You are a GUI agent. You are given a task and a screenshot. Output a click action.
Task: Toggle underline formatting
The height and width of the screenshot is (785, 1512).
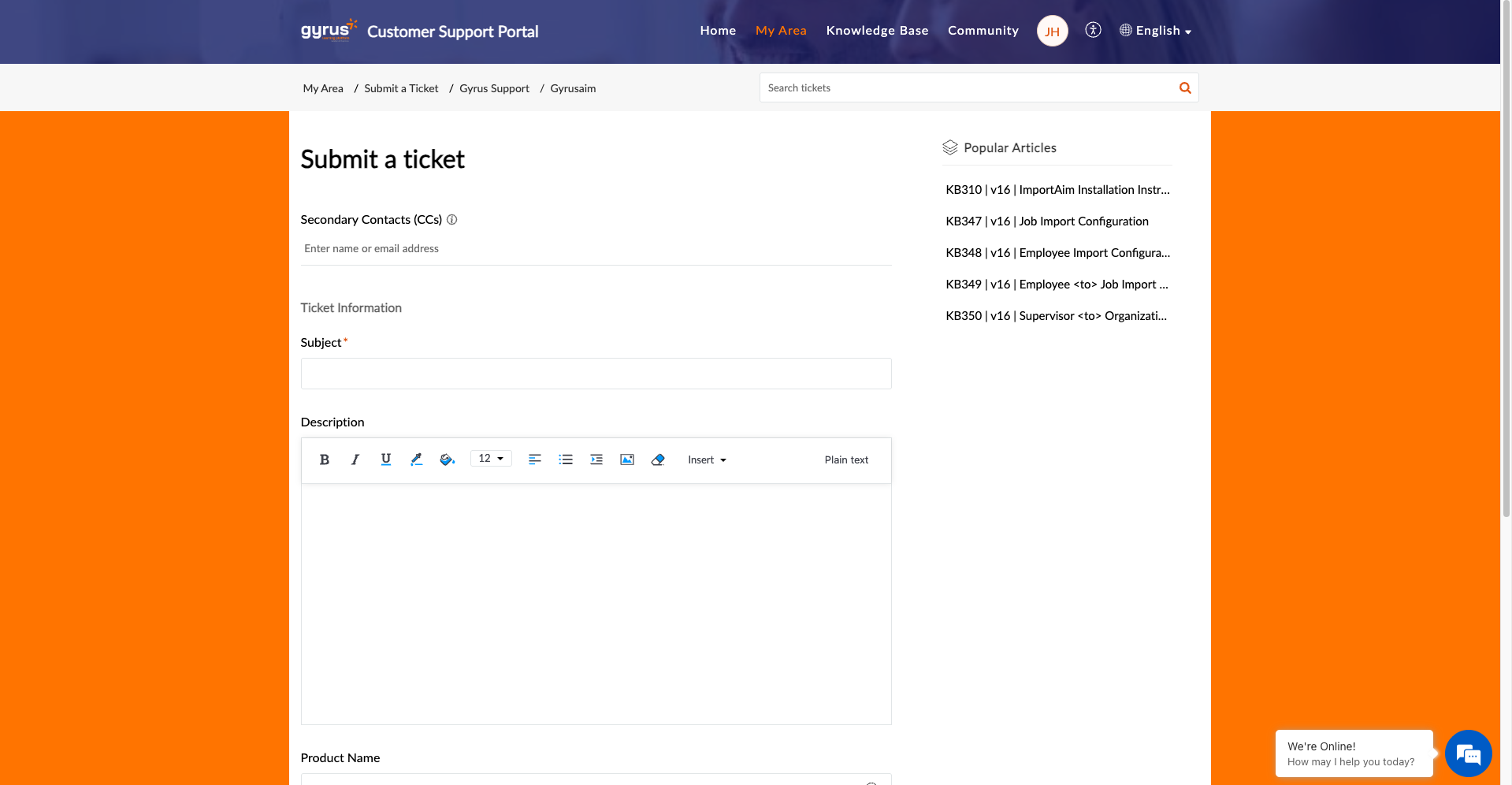coord(385,459)
